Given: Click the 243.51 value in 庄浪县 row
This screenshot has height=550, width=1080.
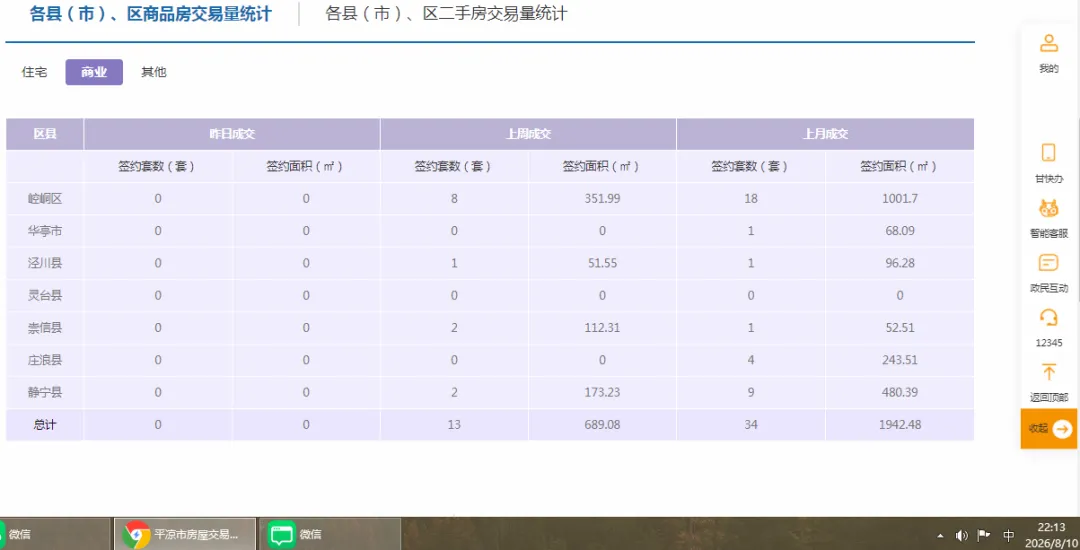Looking at the screenshot, I should (x=900, y=360).
